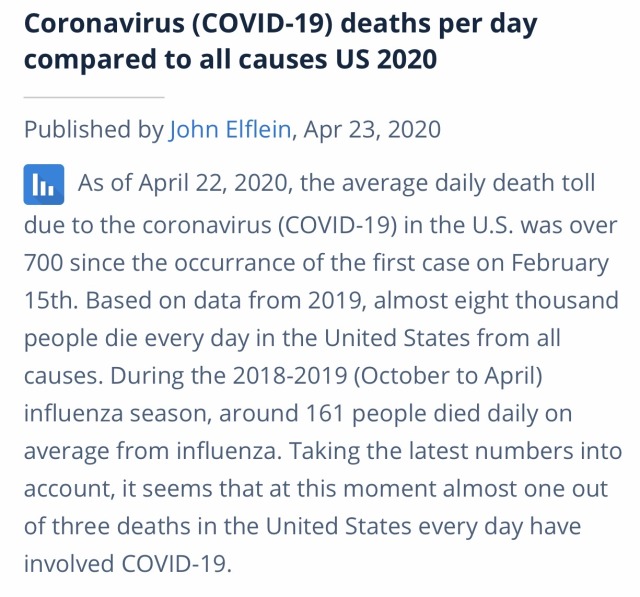Click the "Published by" label text

click(94, 130)
